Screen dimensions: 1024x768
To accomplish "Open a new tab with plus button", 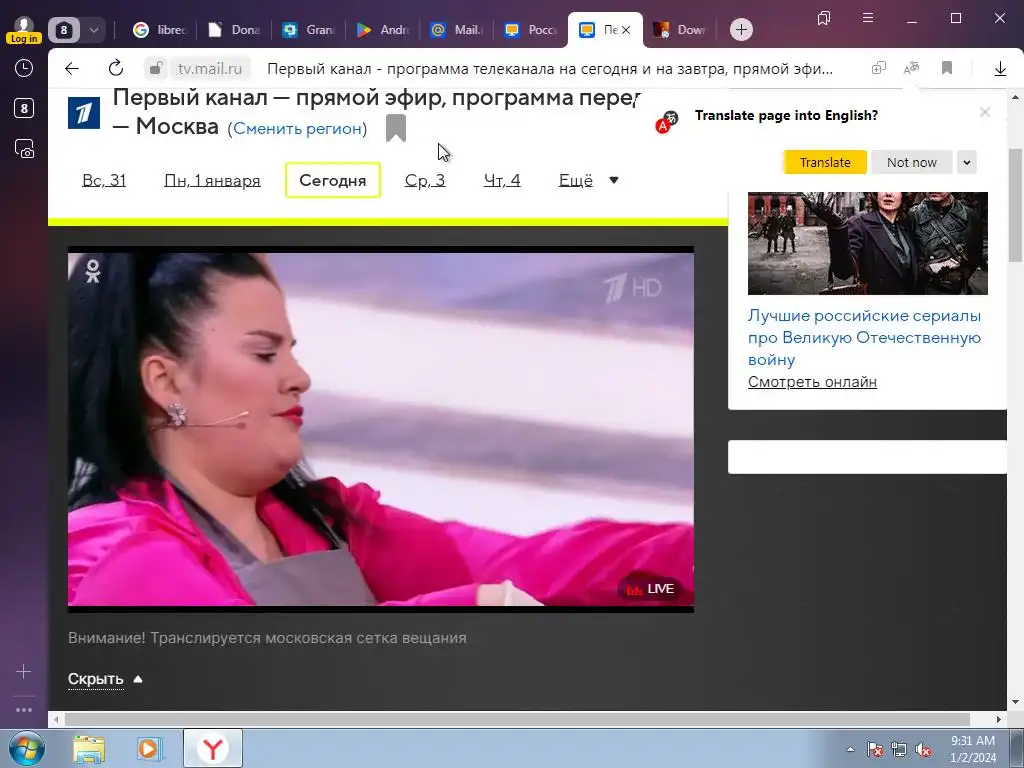I will coord(741,29).
